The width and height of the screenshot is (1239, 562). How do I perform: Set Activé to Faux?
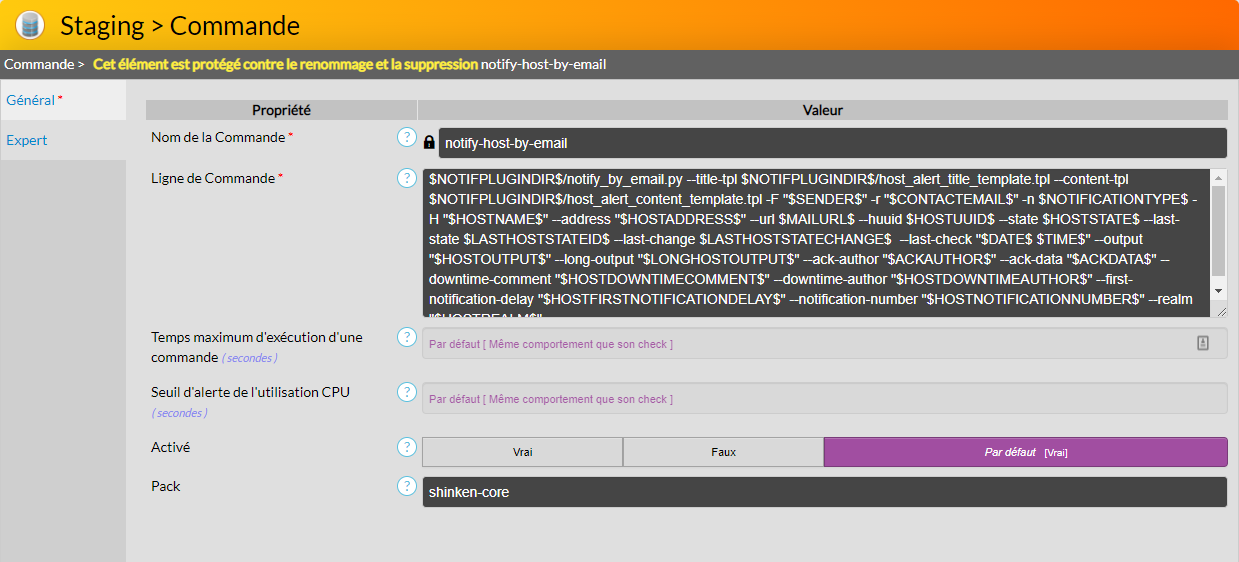(723, 452)
